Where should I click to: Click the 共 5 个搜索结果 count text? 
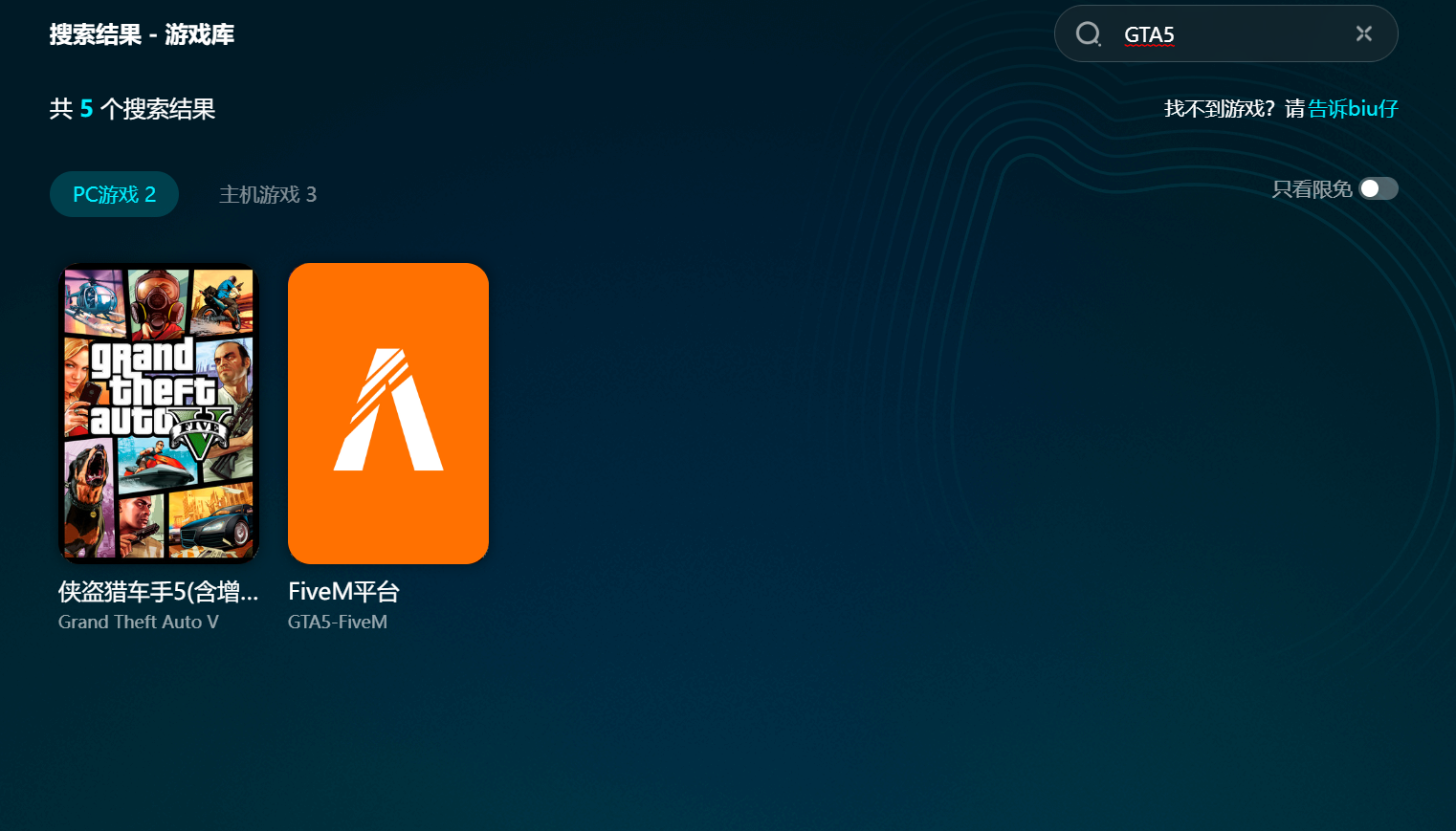click(132, 109)
